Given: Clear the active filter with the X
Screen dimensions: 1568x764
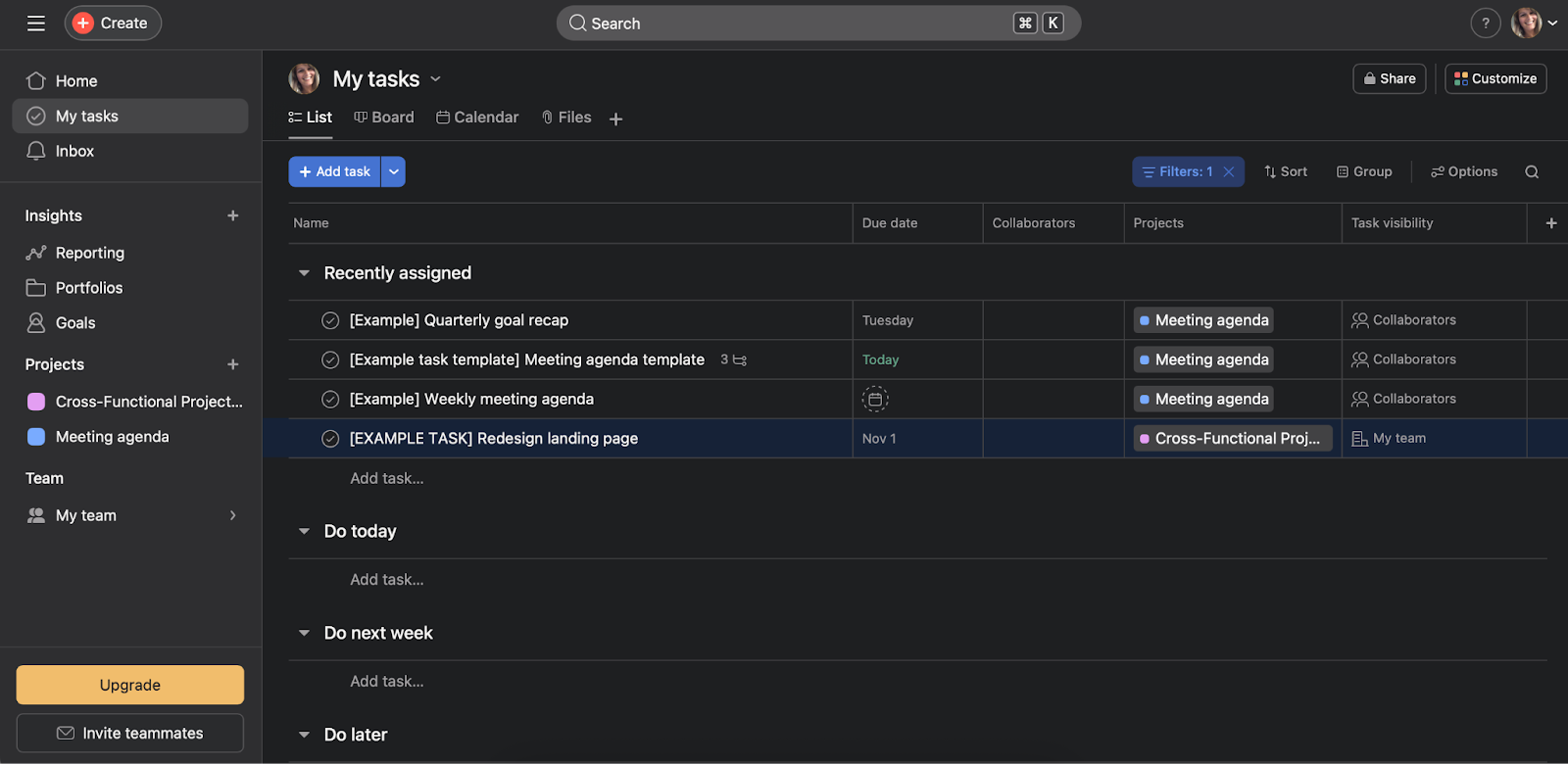Looking at the screenshot, I should pos(1229,172).
